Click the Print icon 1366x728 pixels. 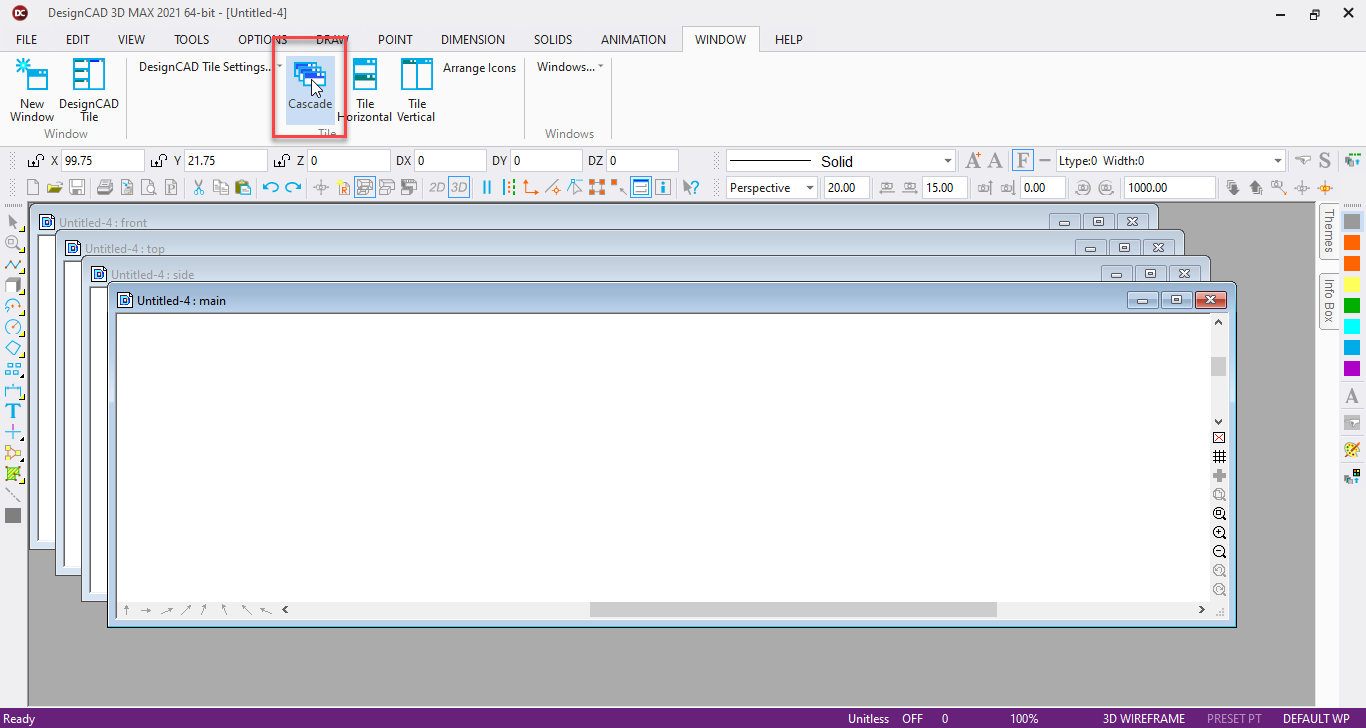104,187
